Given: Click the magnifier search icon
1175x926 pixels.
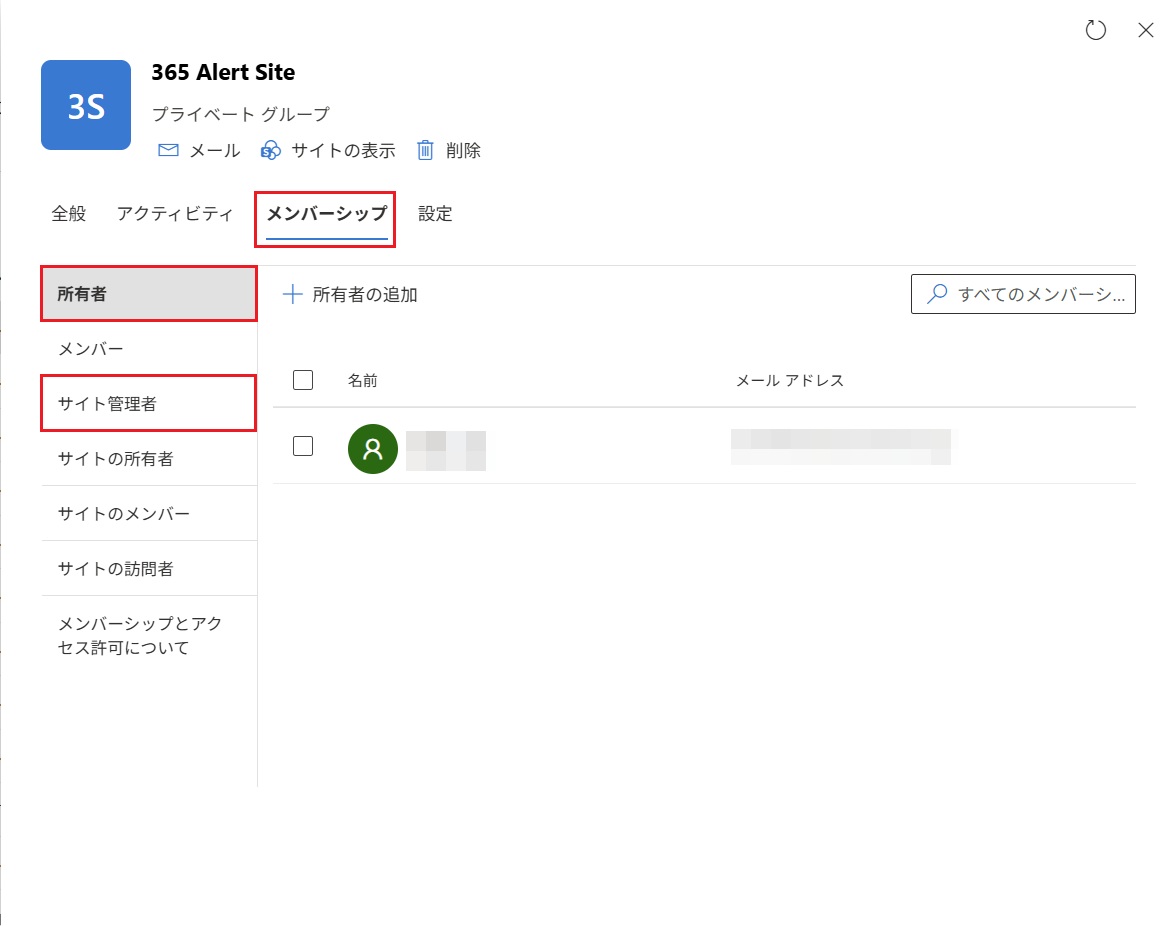Looking at the screenshot, I should (937, 294).
